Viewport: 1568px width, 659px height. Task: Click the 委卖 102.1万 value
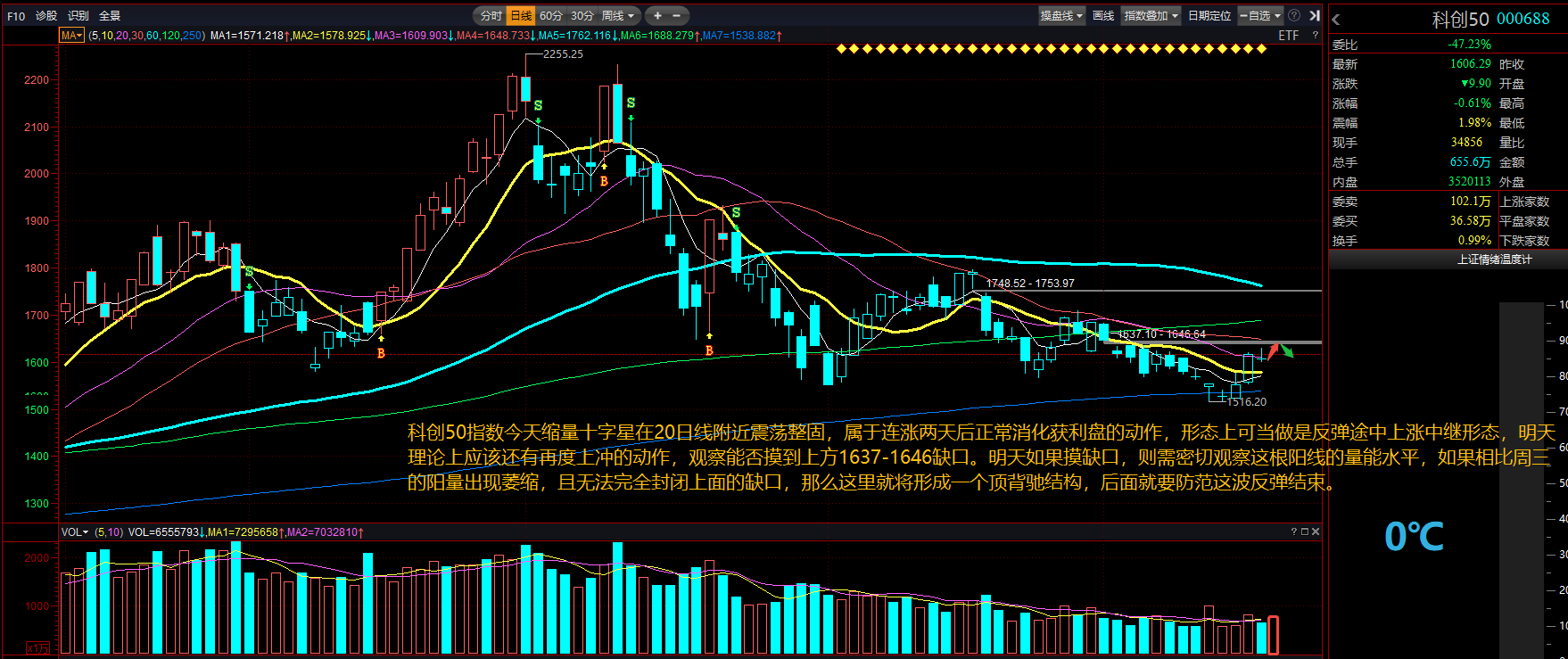(1471, 202)
